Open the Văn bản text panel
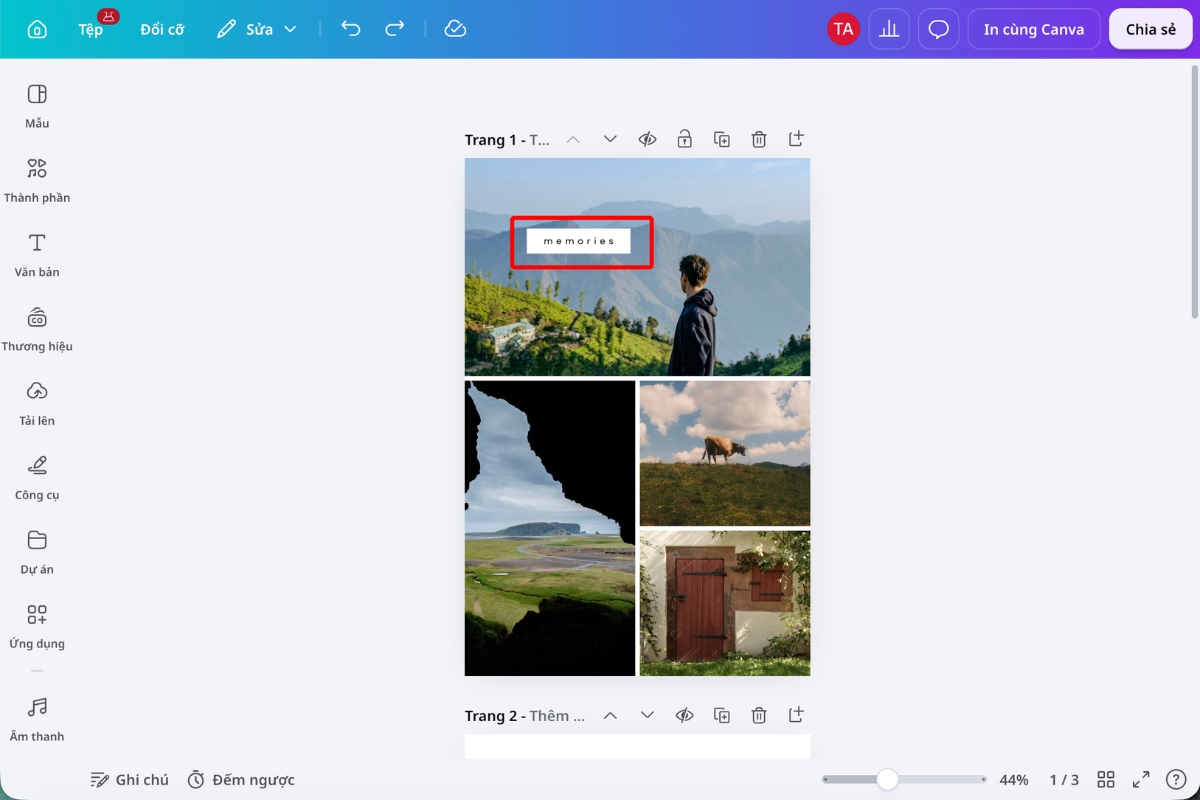 click(37, 255)
